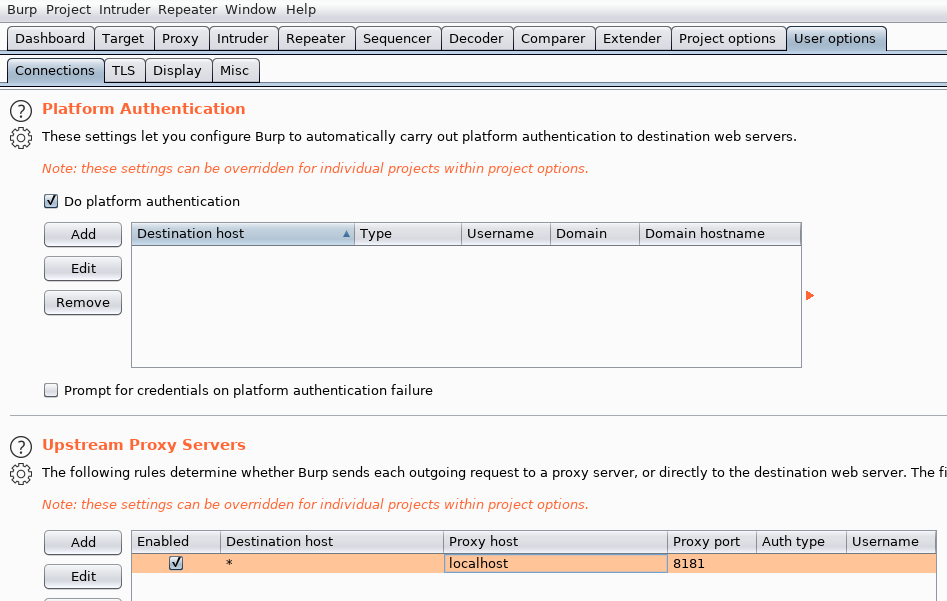This screenshot has height=601, width=947.
Task: Open the Platform Authentication help icon
Action: click(x=21, y=110)
